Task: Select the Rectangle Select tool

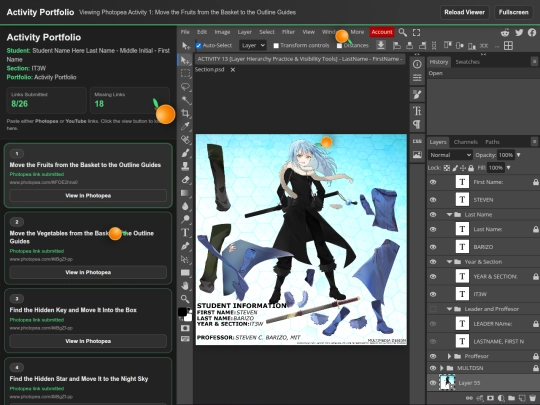Action: pyautogui.click(x=185, y=73)
